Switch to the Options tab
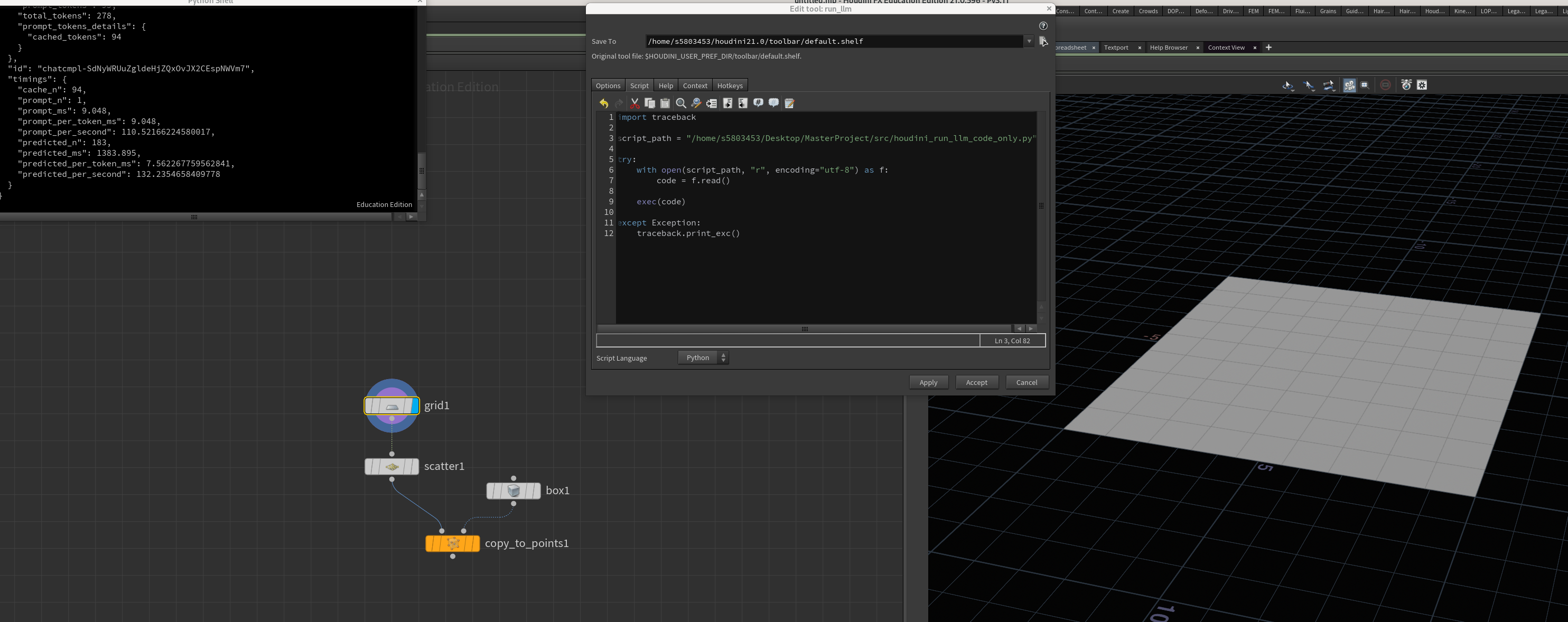The image size is (1568, 622). point(608,86)
